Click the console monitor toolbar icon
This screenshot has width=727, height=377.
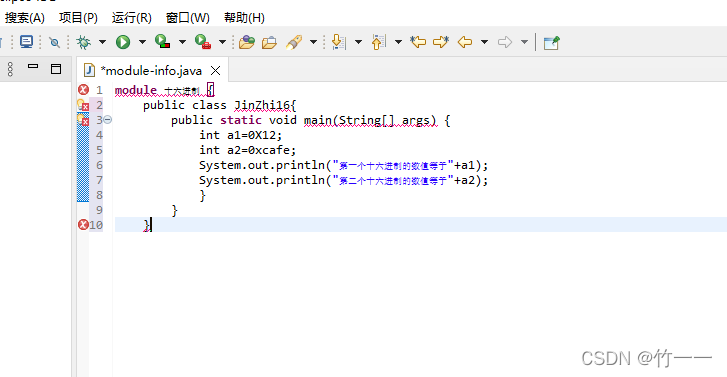26,42
